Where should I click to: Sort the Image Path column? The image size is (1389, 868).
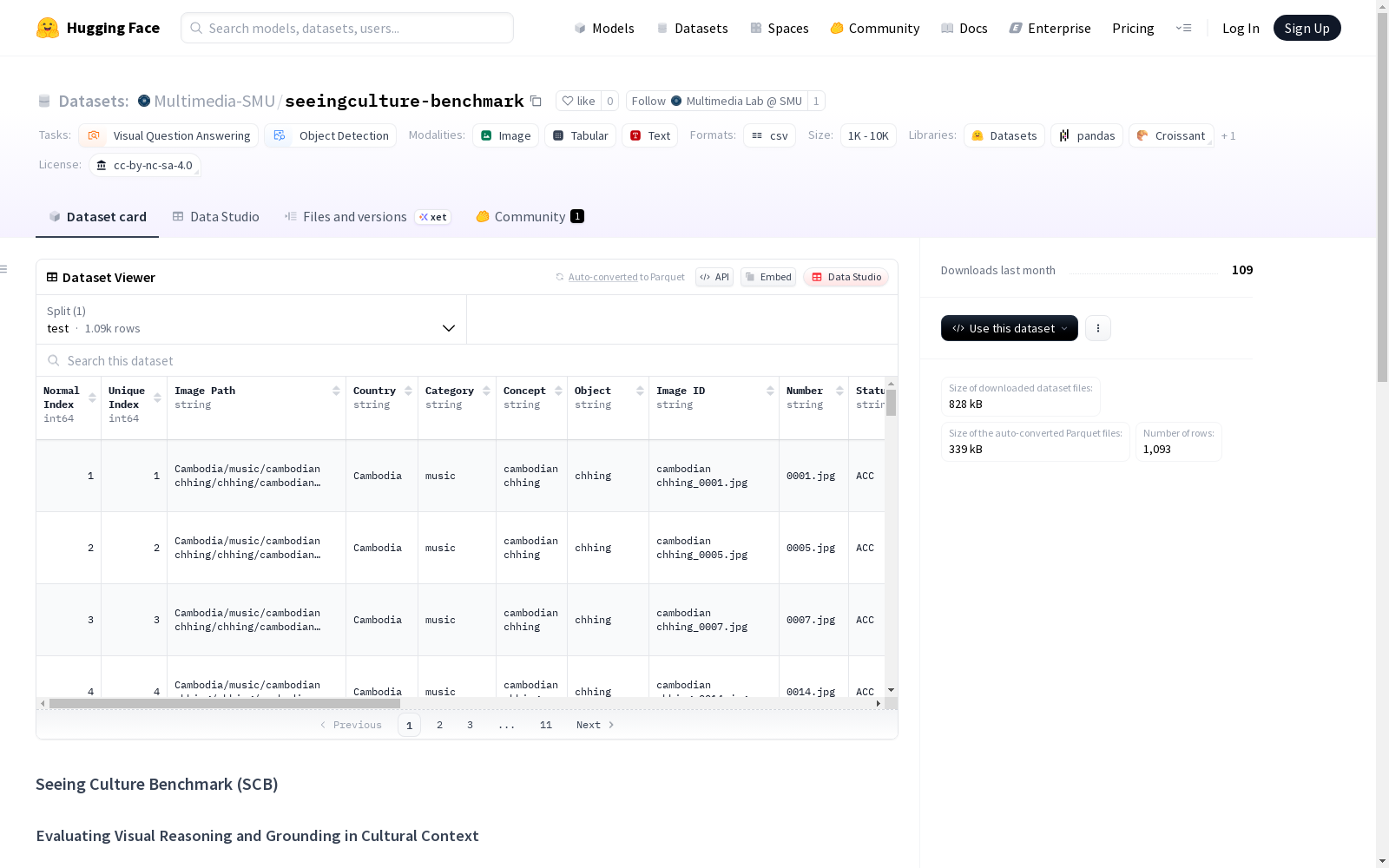336,391
